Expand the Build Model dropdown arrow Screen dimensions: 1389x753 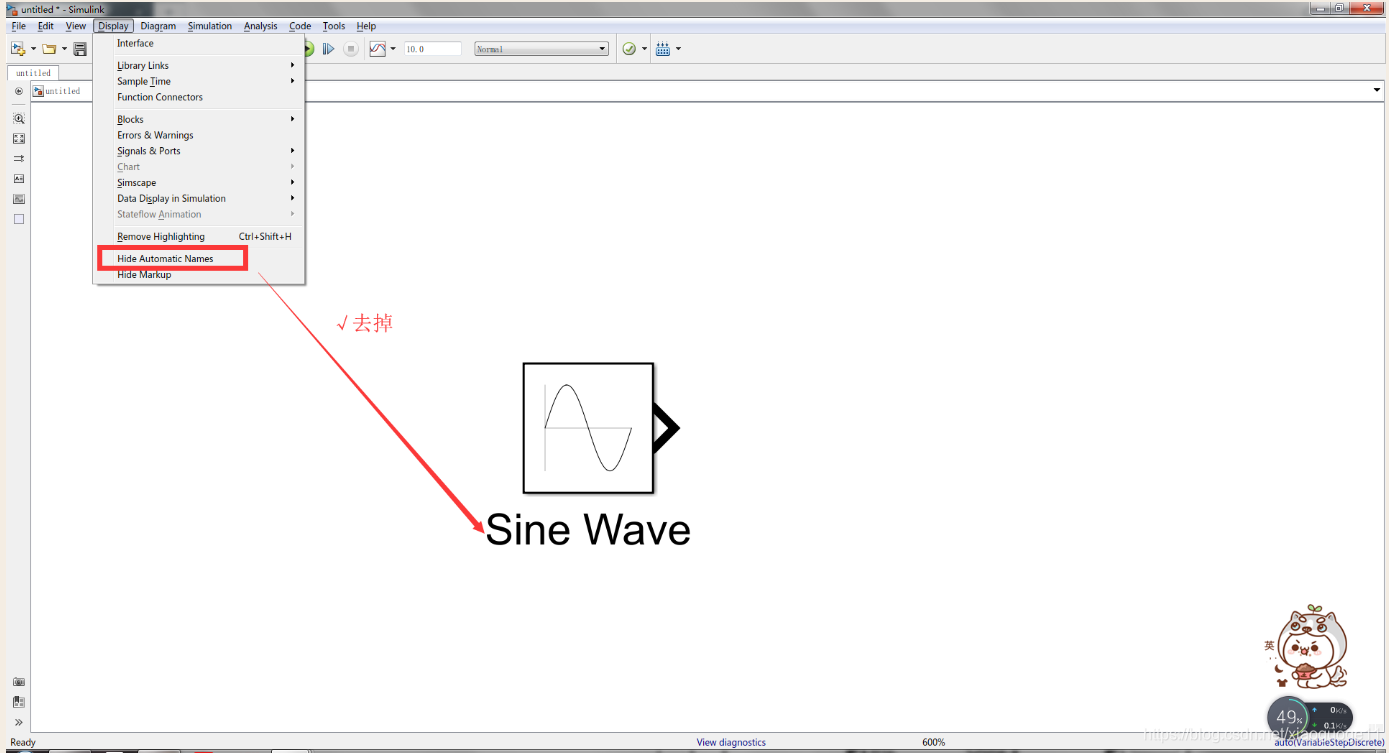click(678, 49)
